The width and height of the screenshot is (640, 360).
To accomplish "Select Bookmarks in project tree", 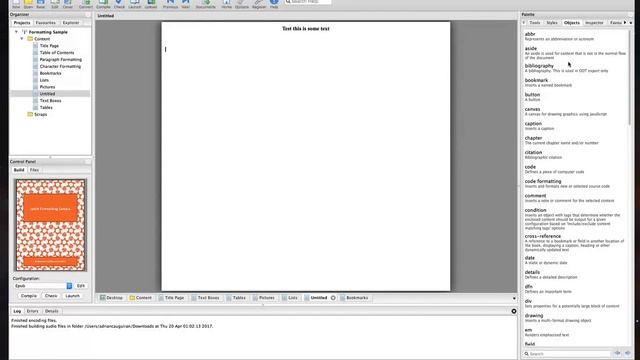I will [50, 73].
